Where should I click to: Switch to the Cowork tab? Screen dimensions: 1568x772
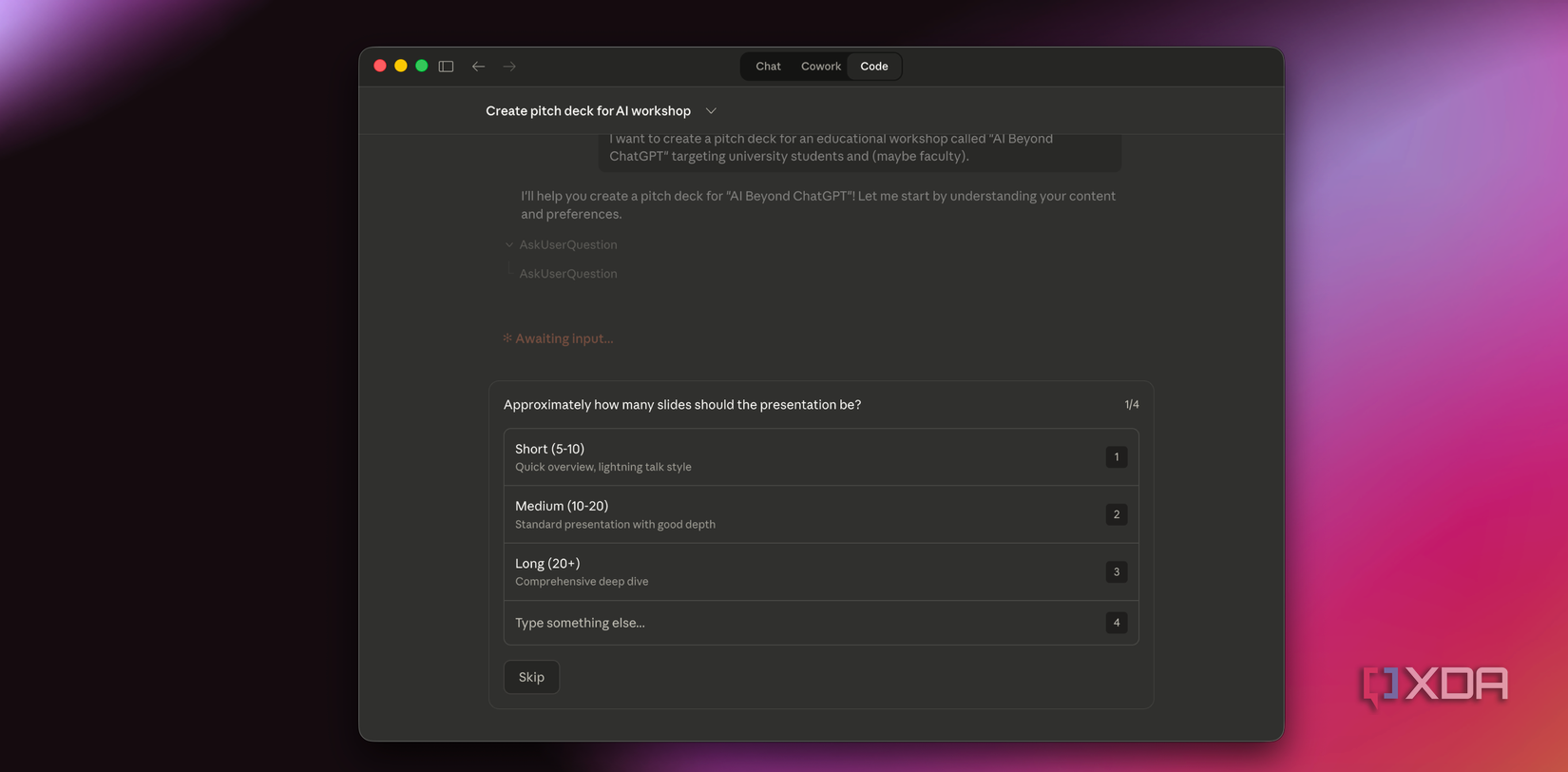(821, 67)
